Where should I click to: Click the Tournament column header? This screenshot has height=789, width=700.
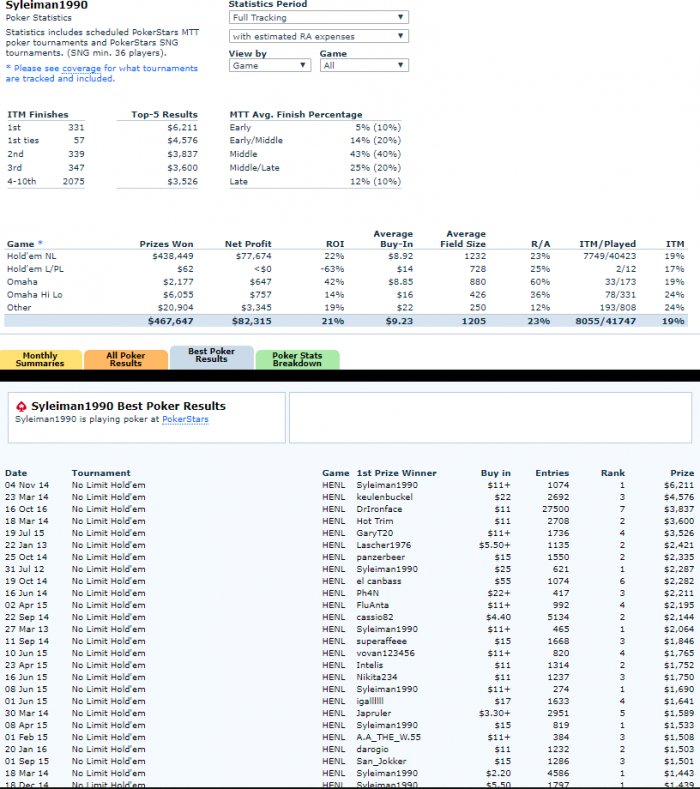101,473
